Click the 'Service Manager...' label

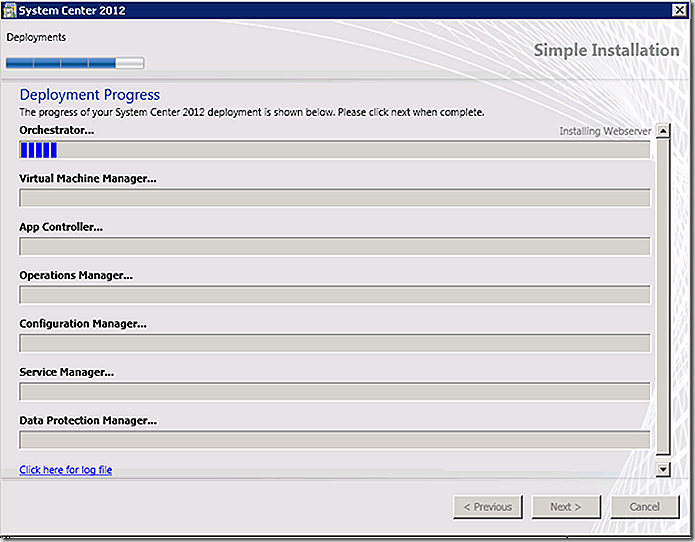(x=66, y=372)
